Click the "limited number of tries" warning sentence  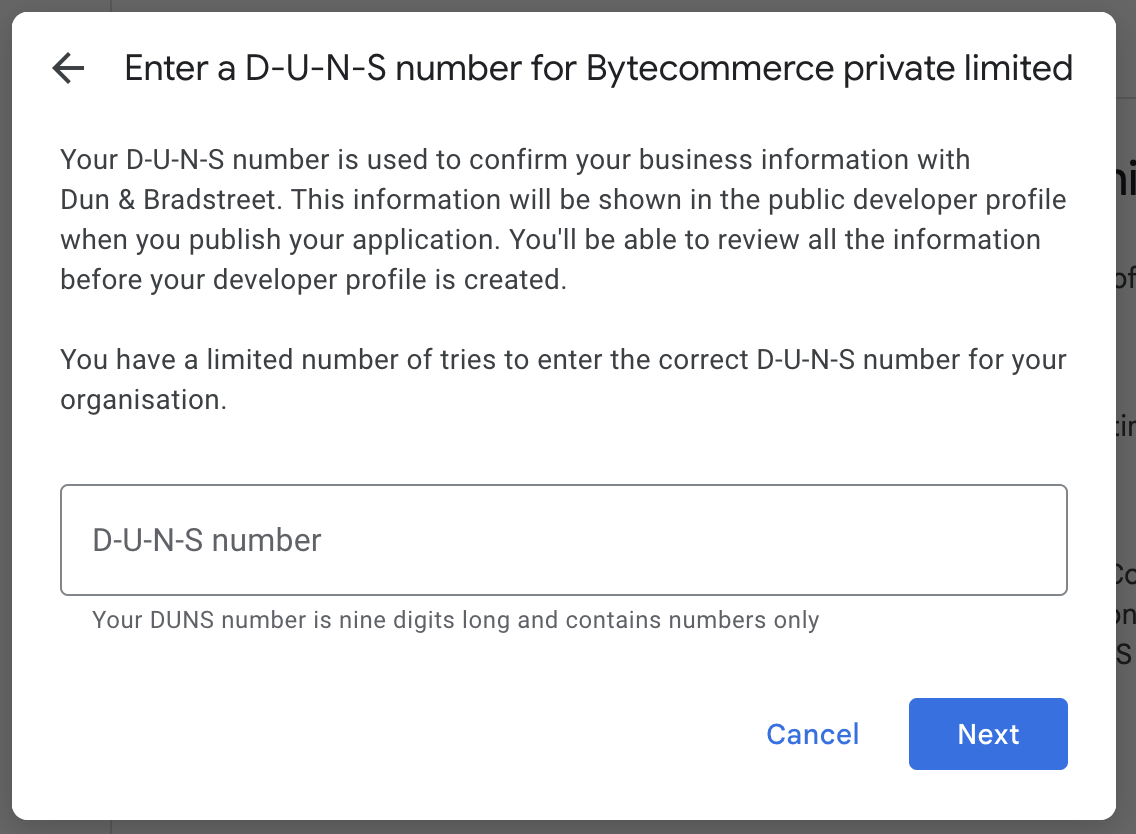click(563, 359)
